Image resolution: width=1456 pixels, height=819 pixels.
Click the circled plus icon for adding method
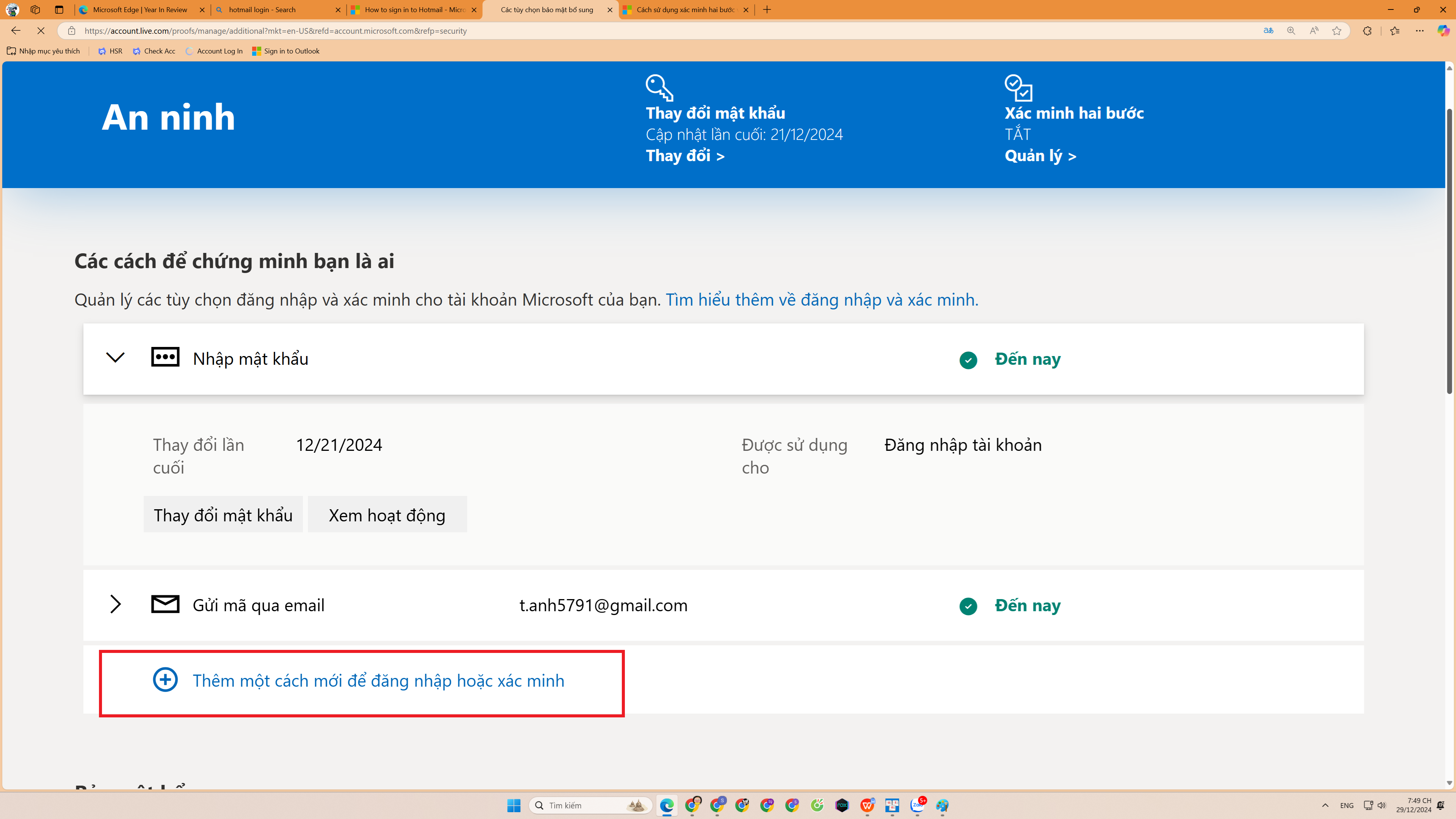165,679
